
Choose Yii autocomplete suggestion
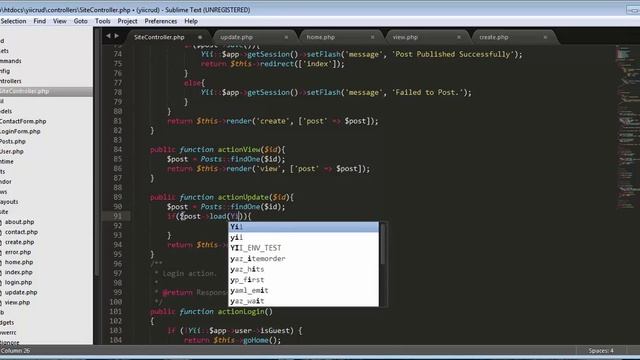303,227
